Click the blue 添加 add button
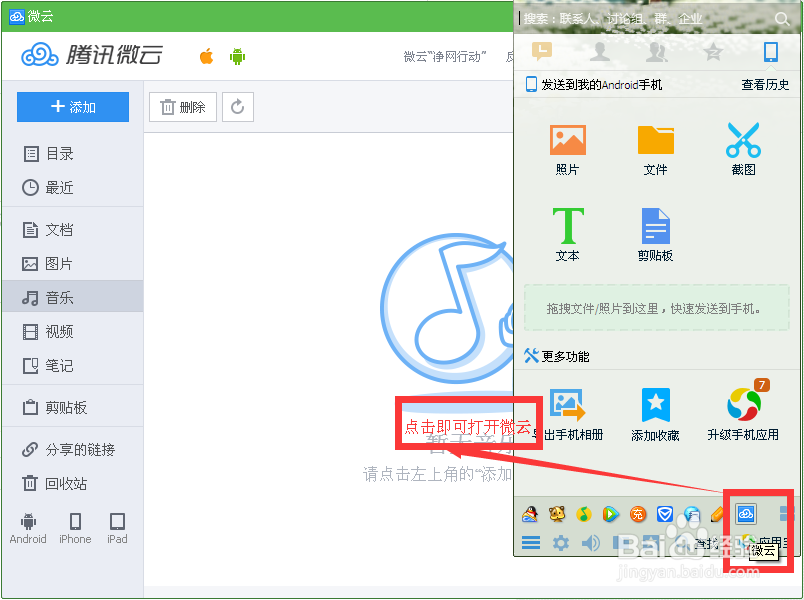 (72, 106)
